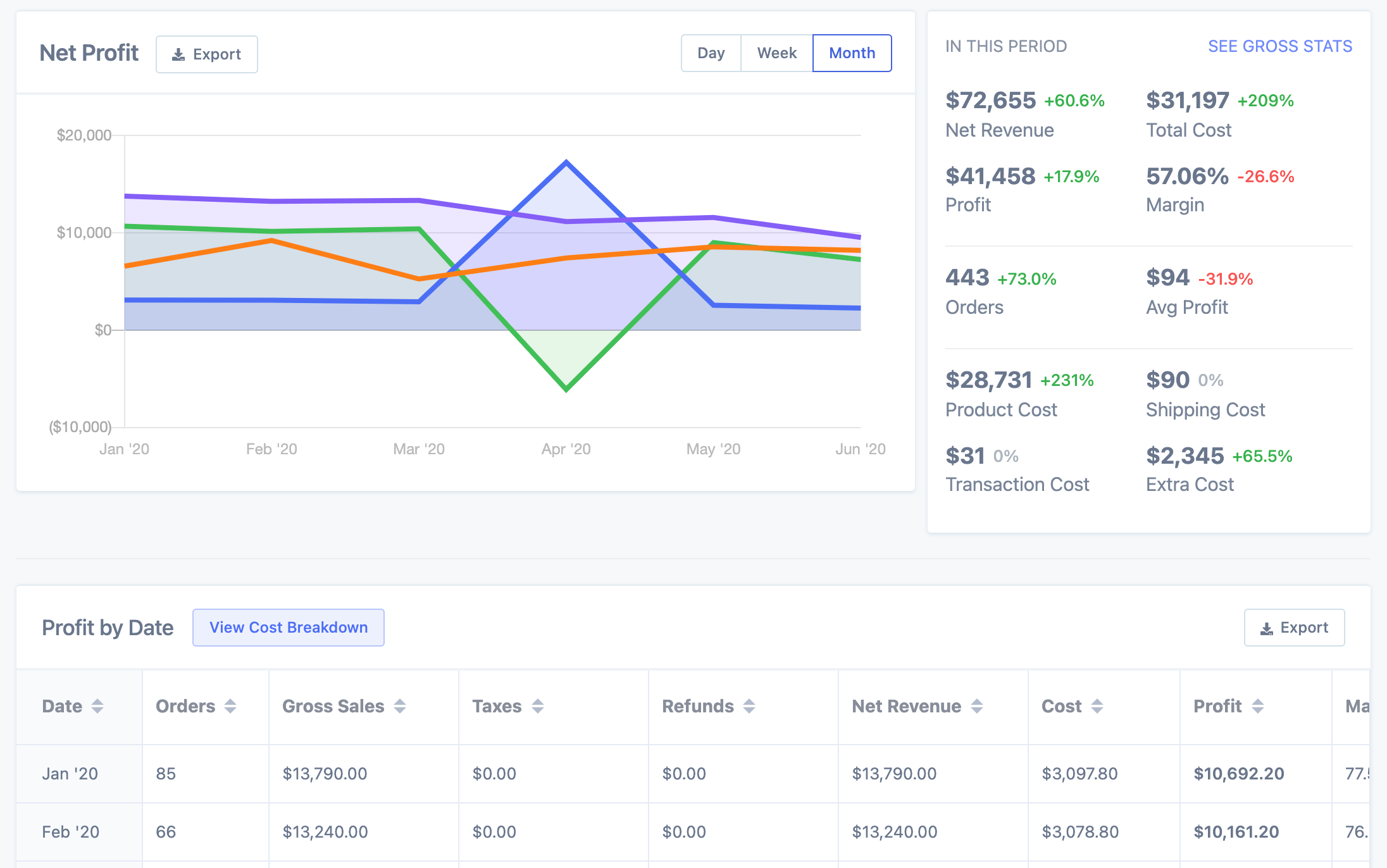Screen dimensions: 1387x868
Task: Click blue line peak at Apr '20
Action: click(566, 163)
